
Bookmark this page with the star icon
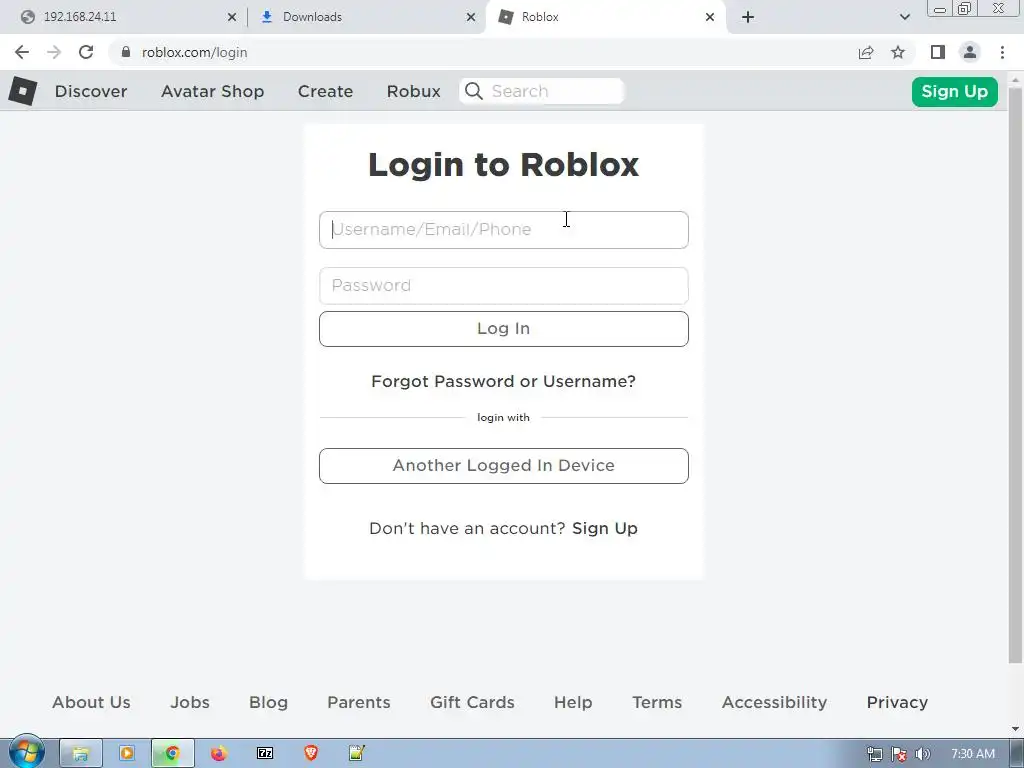[x=898, y=52]
